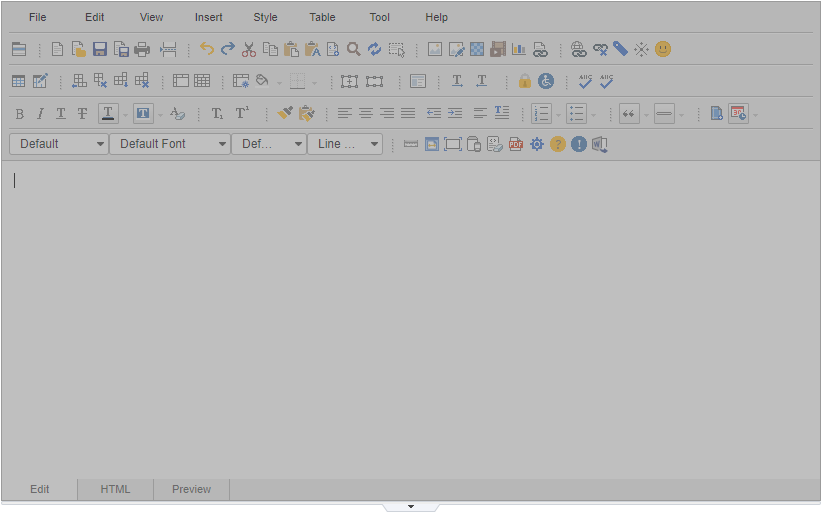Click the Word document import icon
Viewport: 822px width, 513px height.
600,144
